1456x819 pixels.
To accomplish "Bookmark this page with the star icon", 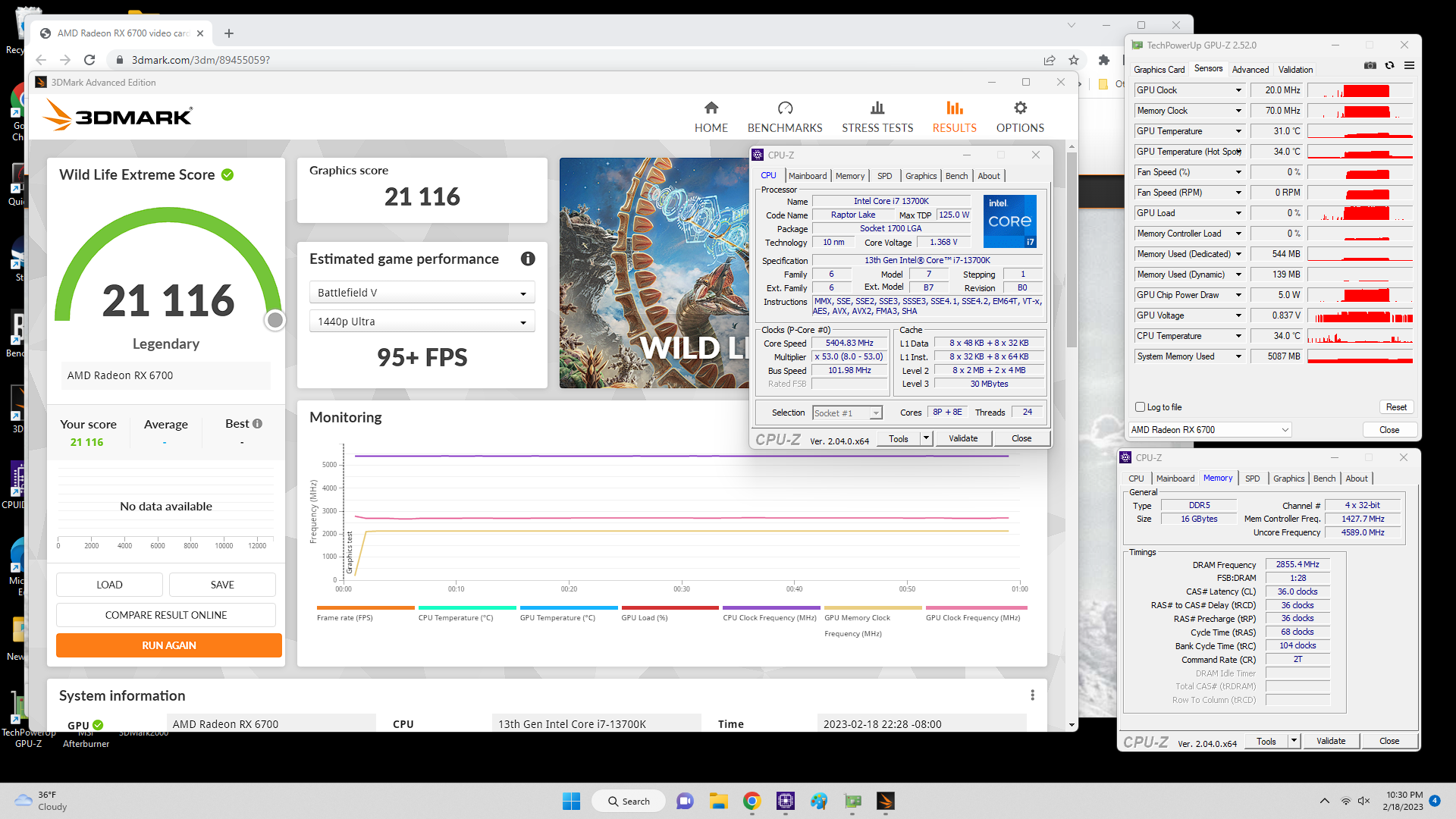I will (x=1074, y=60).
